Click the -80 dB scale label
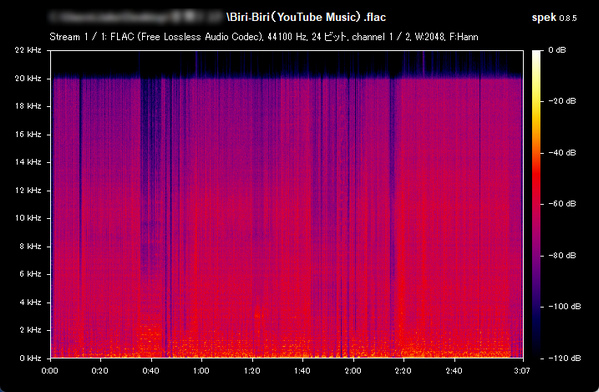 tap(562, 255)
